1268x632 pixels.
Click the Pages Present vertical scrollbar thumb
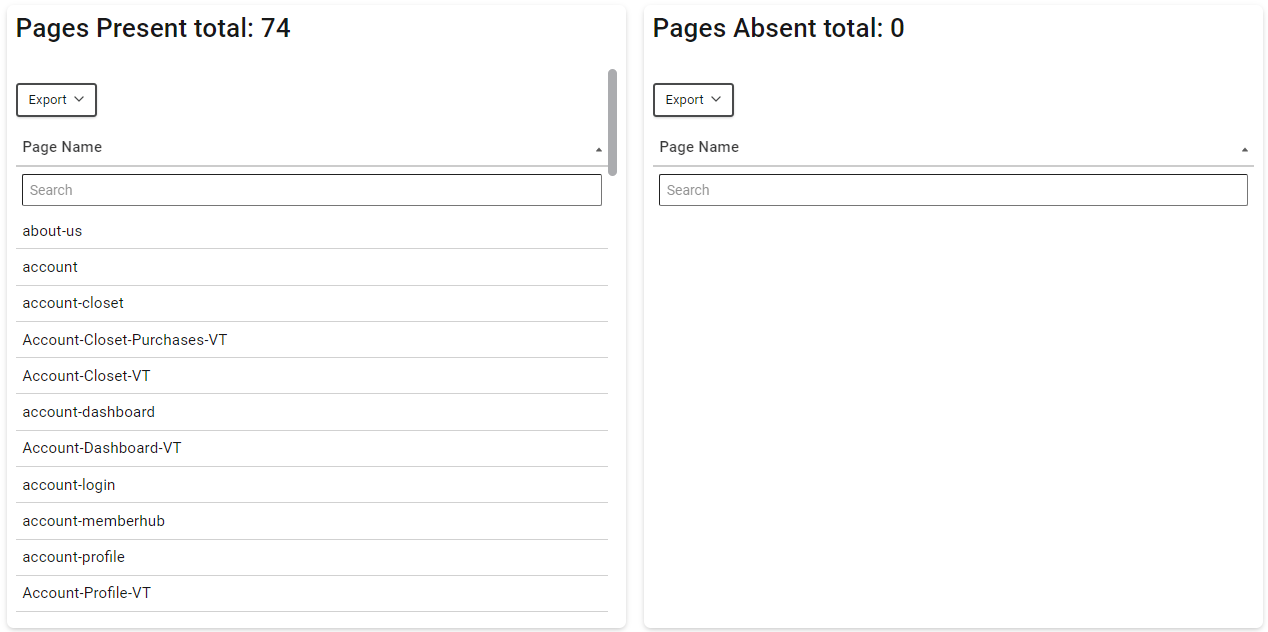pos(612,122)
